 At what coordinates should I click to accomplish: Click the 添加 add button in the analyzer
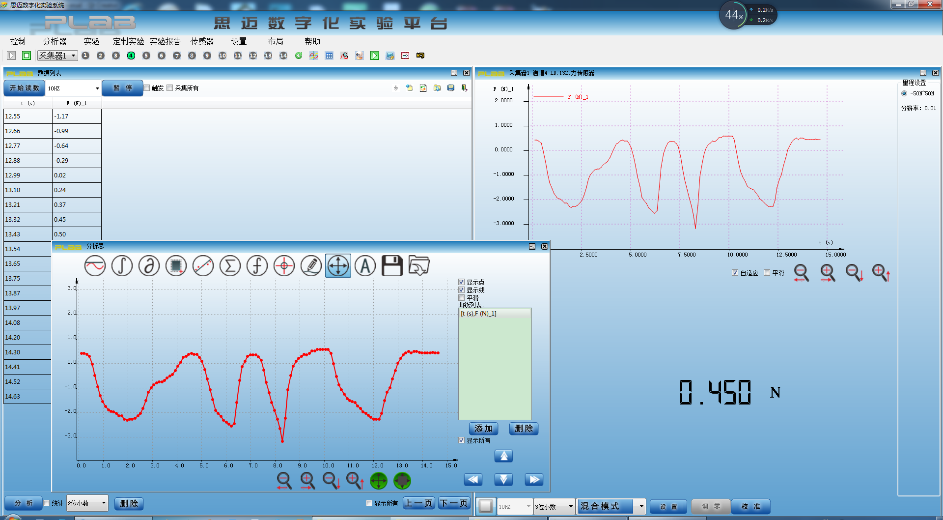483,428
